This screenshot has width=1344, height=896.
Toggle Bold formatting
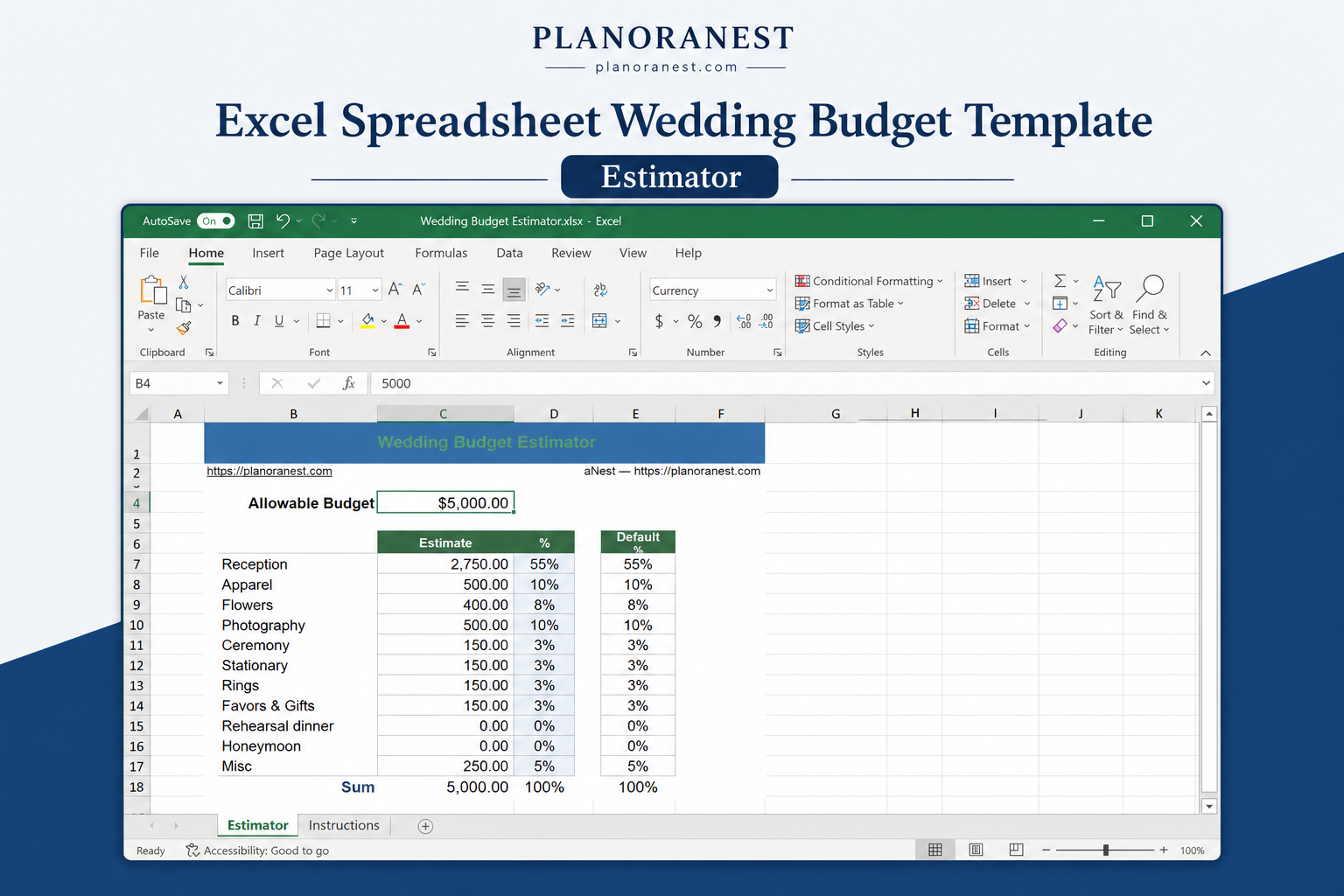(x=235, y=321)
